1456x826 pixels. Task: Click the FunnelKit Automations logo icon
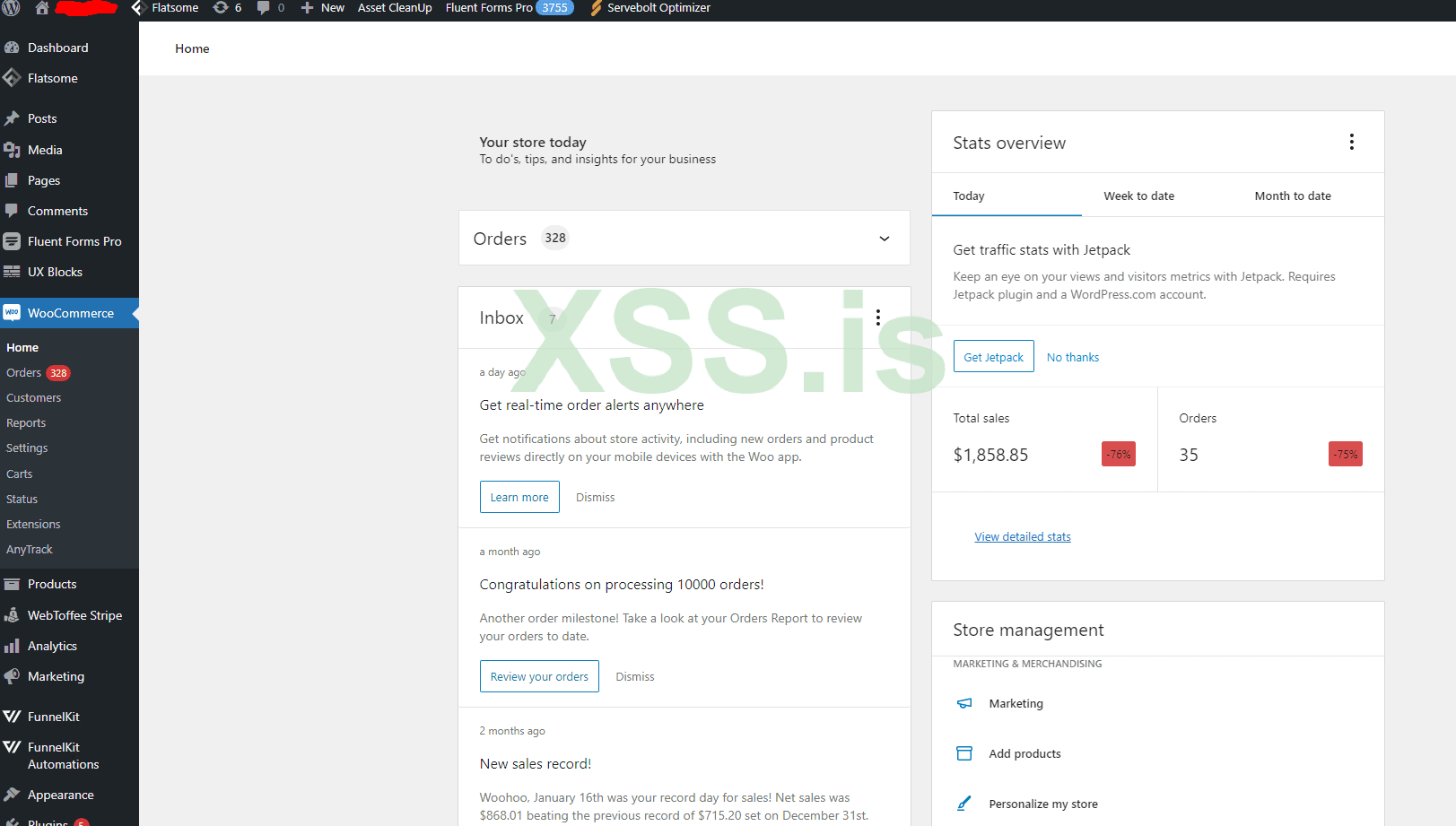[x=12, y=747]
